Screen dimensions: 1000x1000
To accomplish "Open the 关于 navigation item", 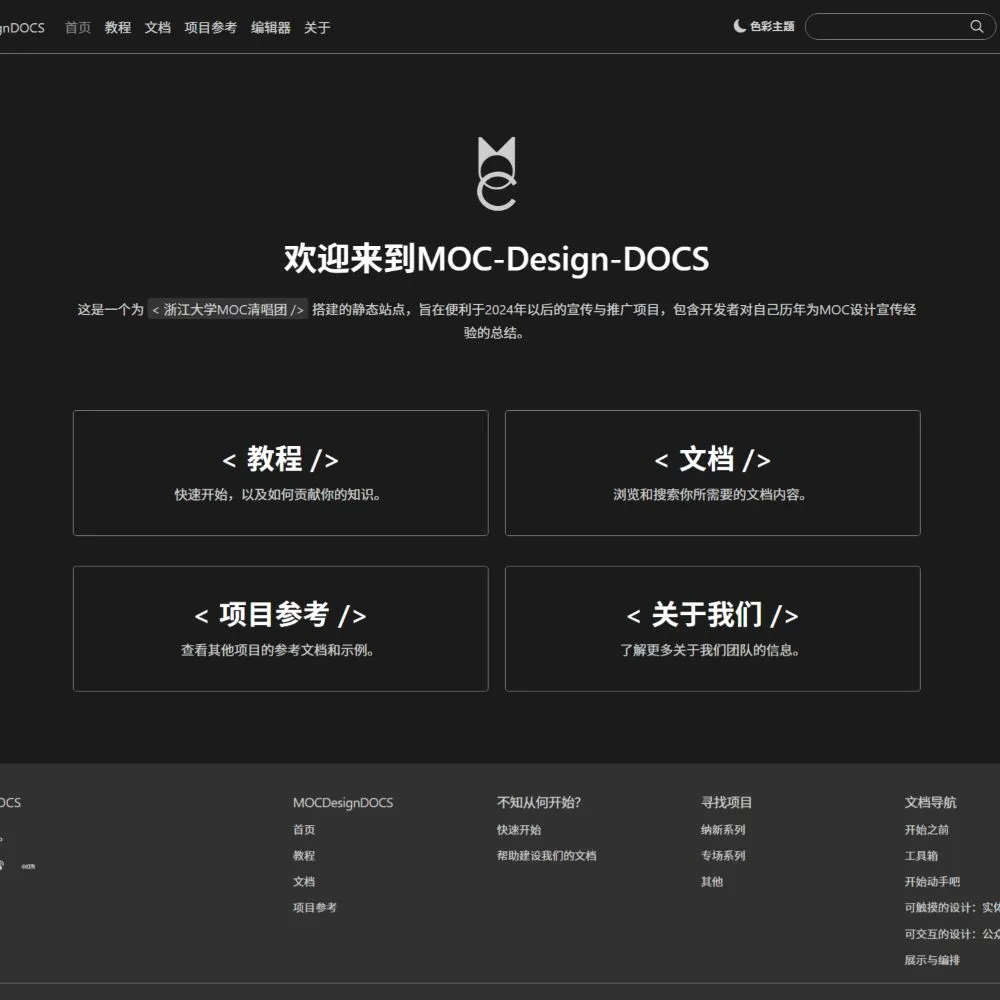I will [316, 28].
